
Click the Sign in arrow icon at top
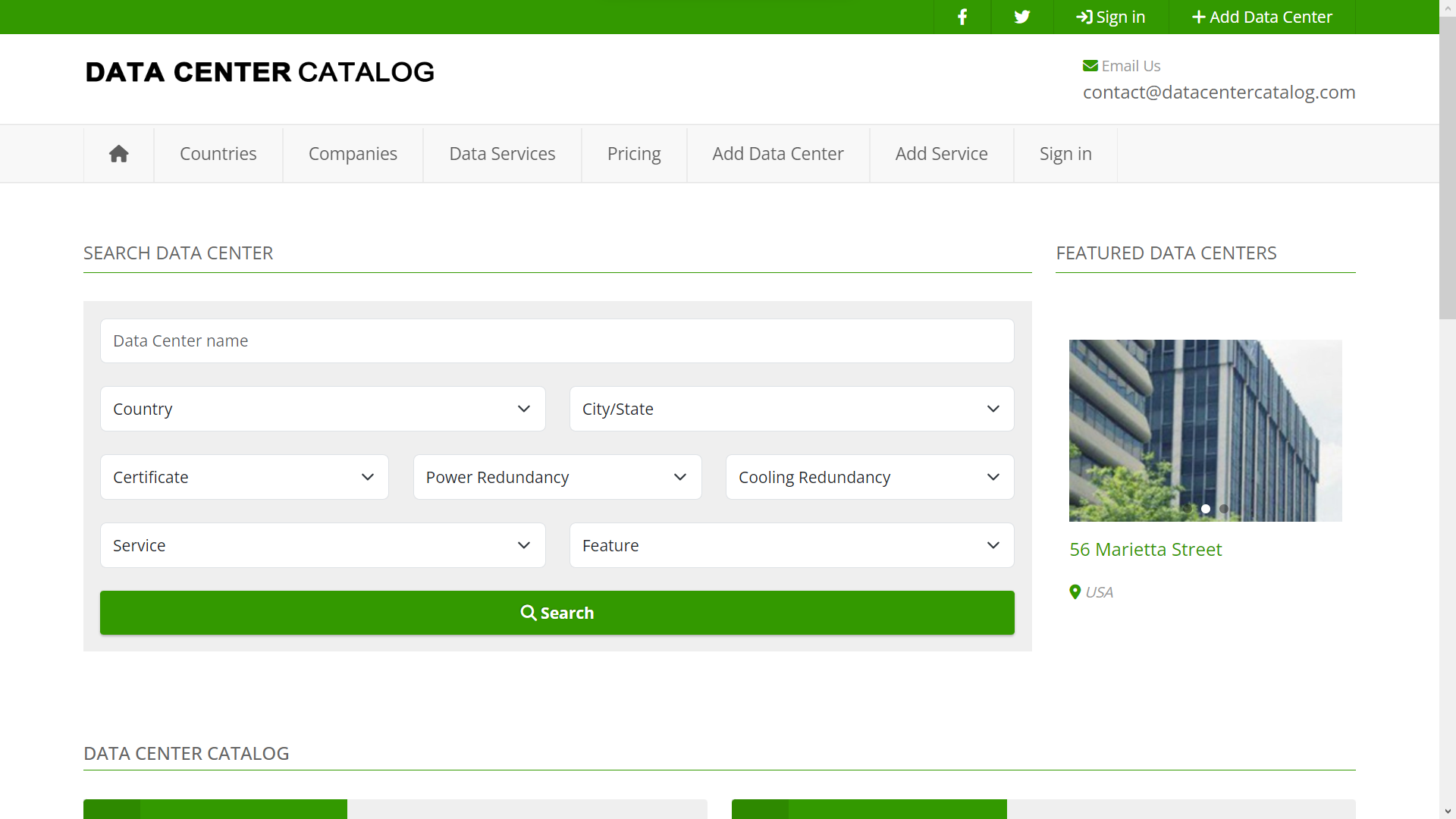point(1083,17)
